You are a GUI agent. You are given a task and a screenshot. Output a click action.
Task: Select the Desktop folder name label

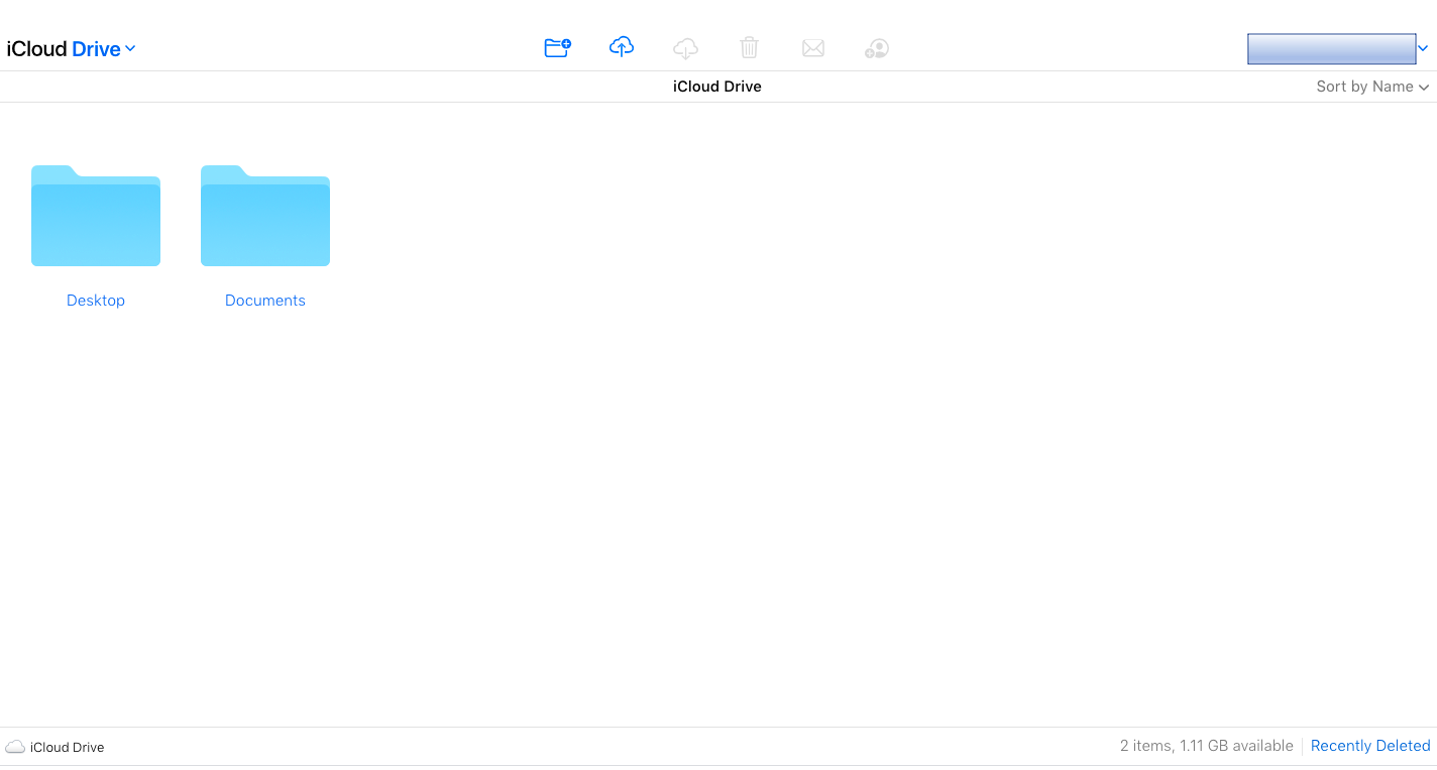pyautogui.click(x=96, y=300)
